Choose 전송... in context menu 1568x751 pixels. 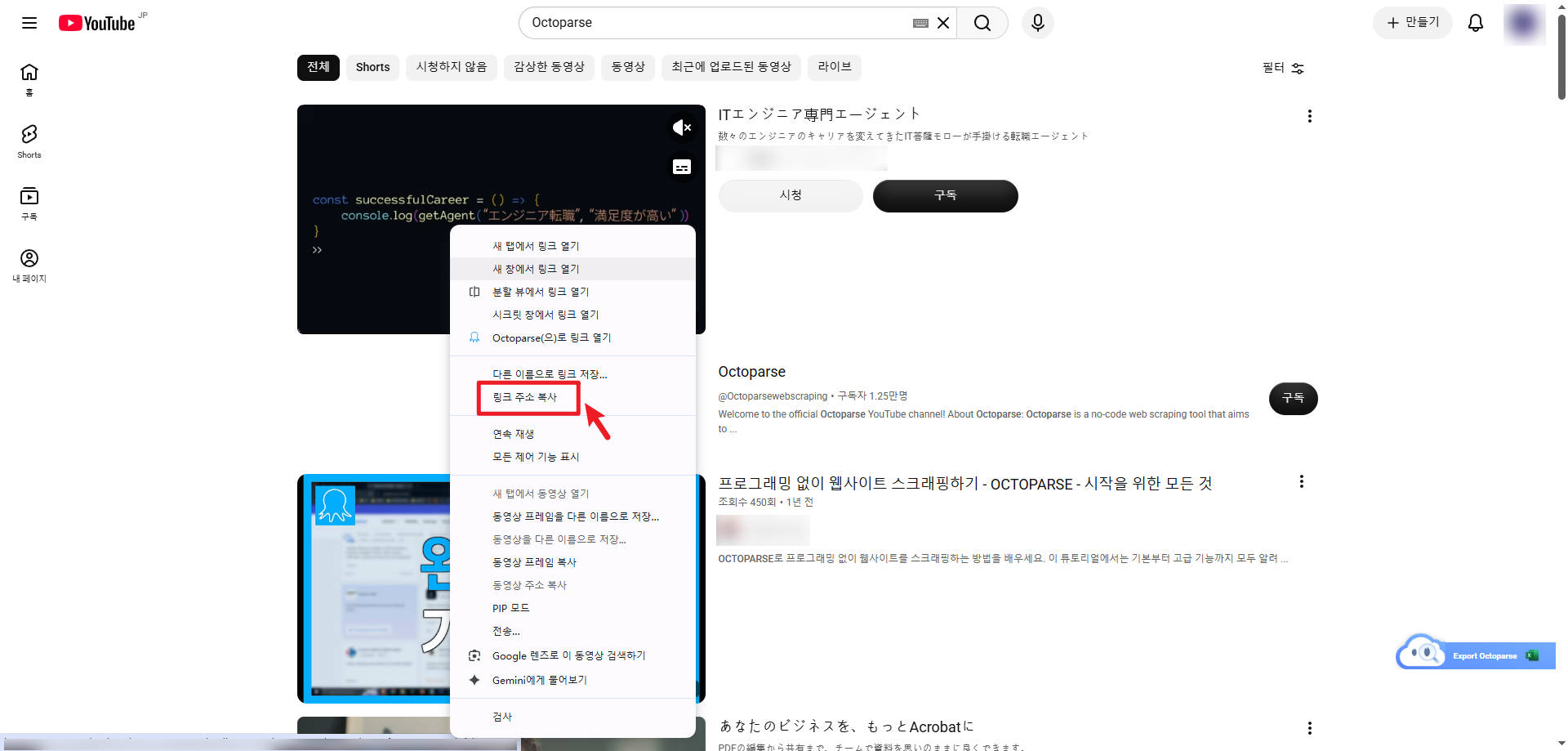point(572,631)
